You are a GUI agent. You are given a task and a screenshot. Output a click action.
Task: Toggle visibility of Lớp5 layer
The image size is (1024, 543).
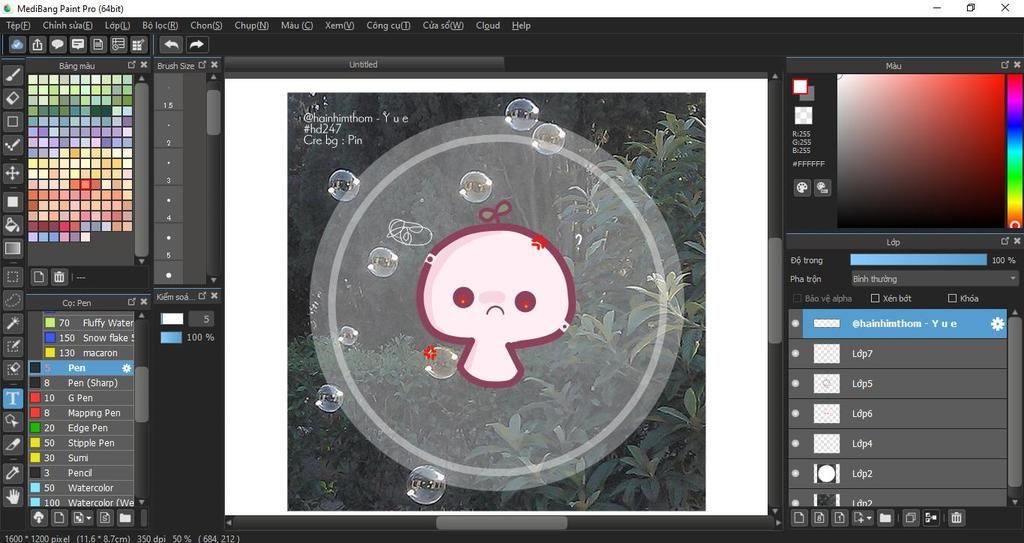pos(795,384)
